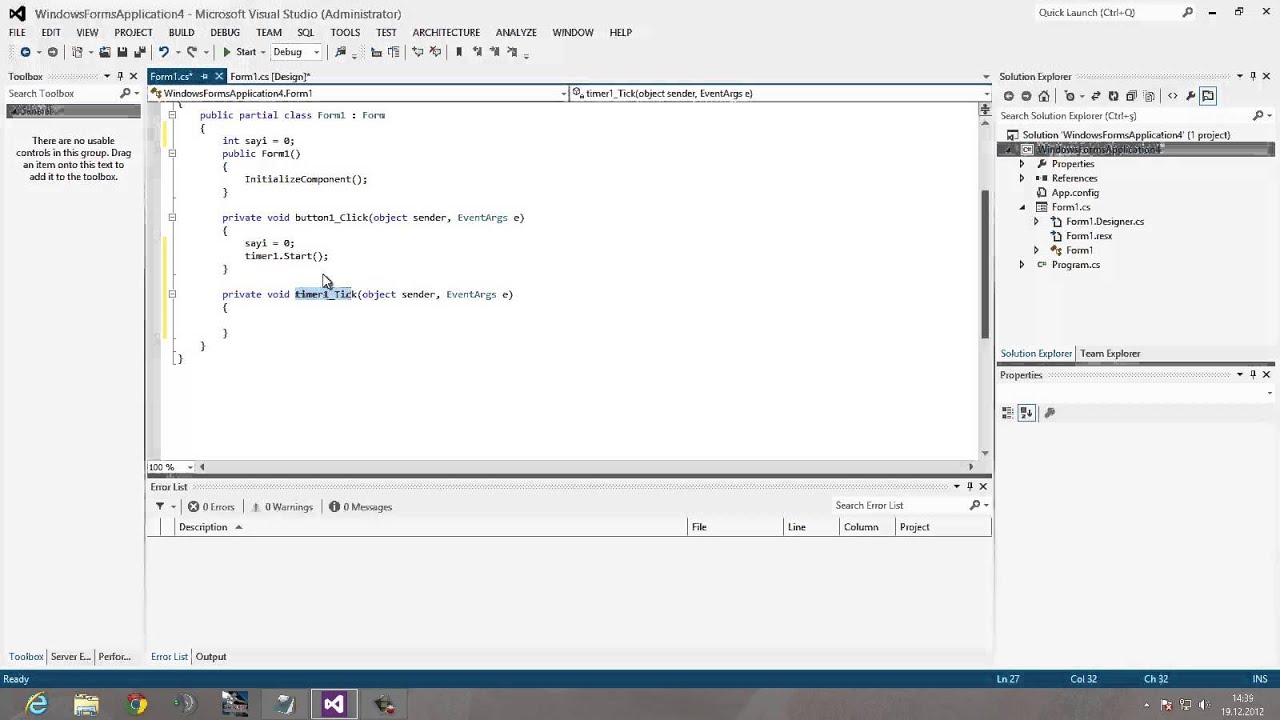
Task: Toggle a bookmark on the current line
Action: click(459, 52)
